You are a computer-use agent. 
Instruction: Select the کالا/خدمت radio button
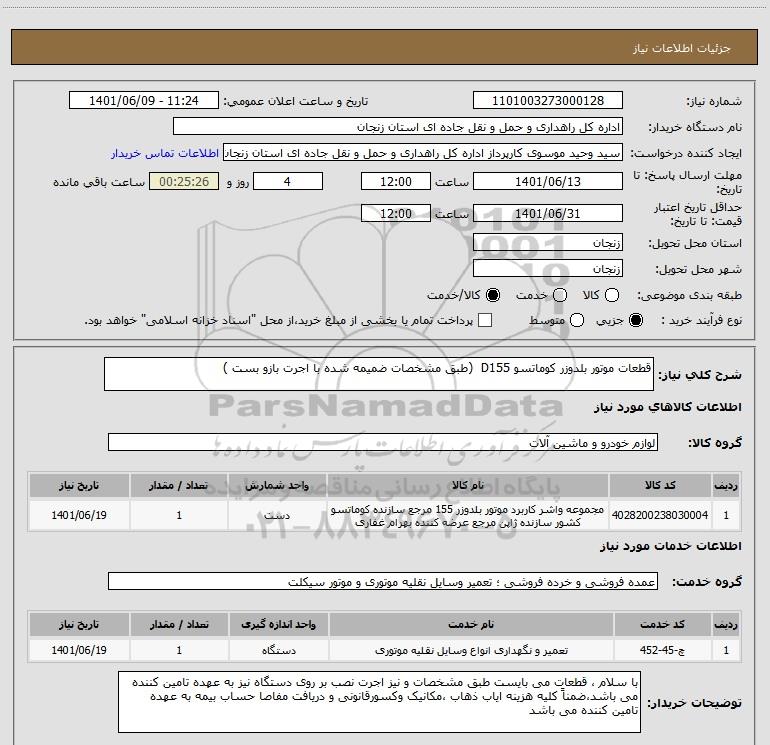click(x=493, y=295)
